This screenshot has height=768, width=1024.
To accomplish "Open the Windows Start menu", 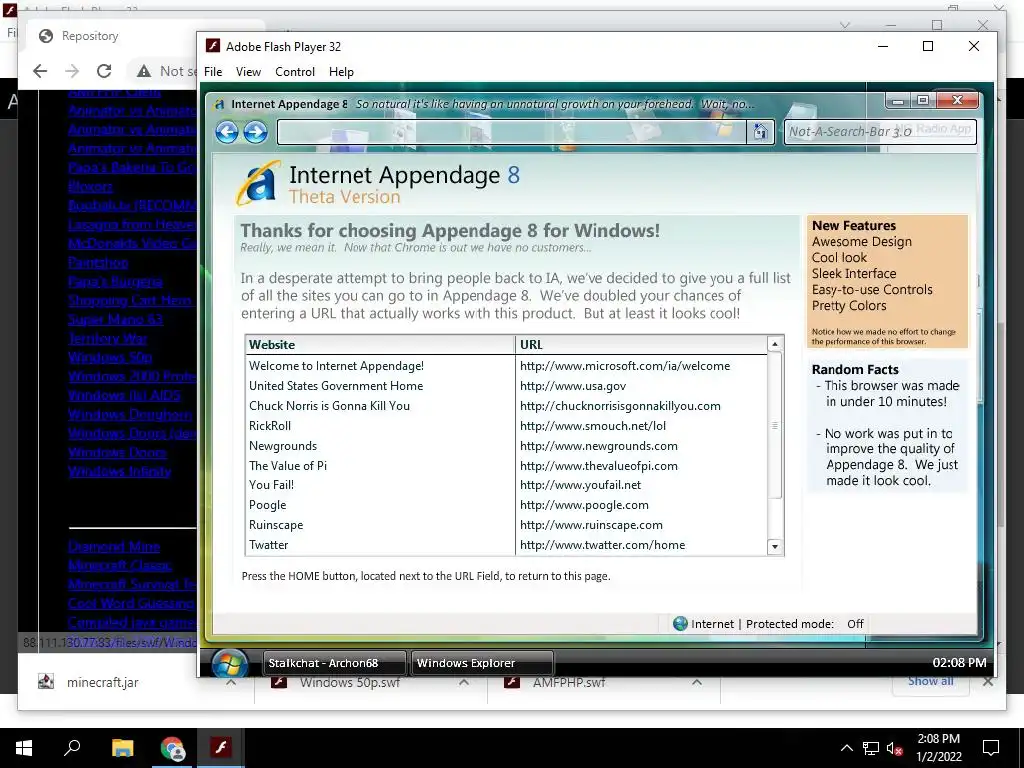I will pyautogui.click(x=24, y=748).
